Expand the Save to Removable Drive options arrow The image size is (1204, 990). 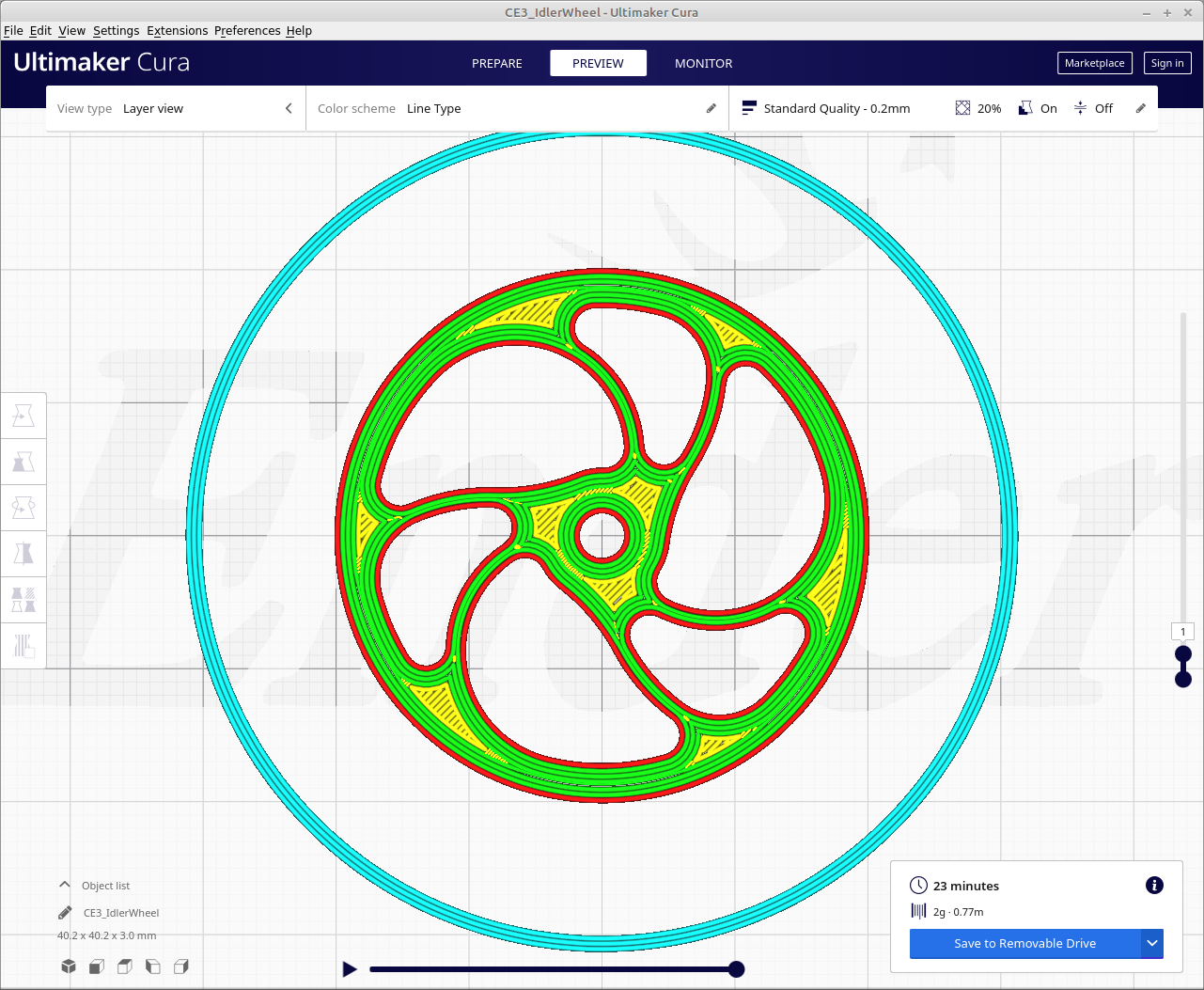(1152, 943)
